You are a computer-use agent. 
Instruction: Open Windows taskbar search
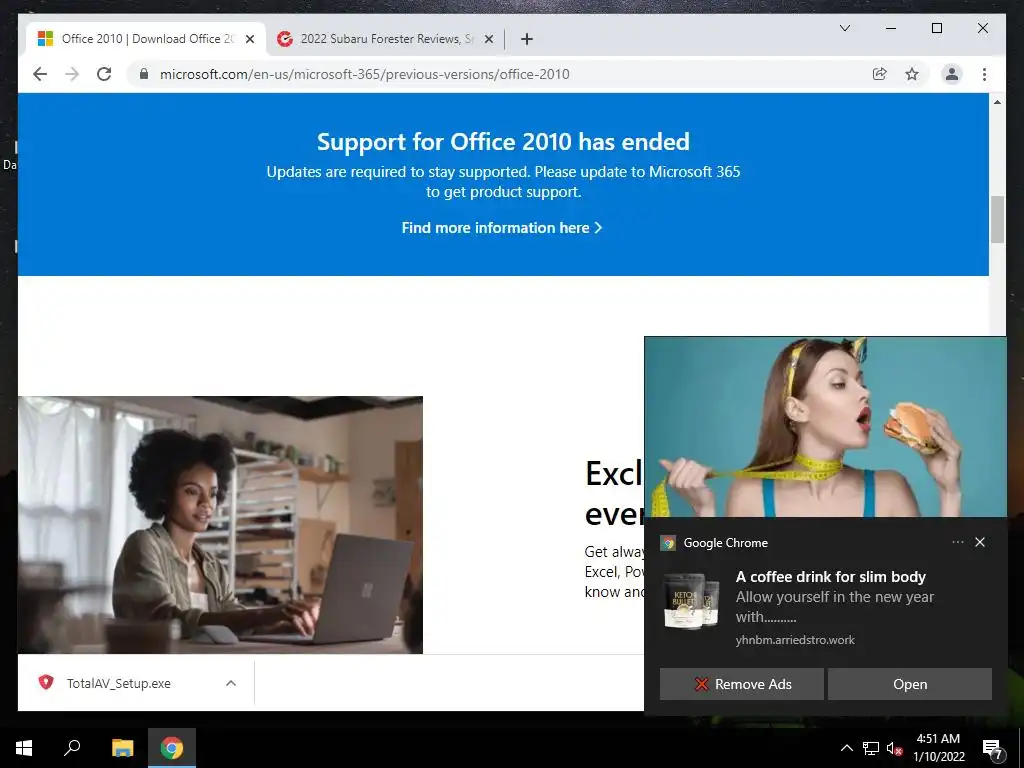[x=72, y=748]
